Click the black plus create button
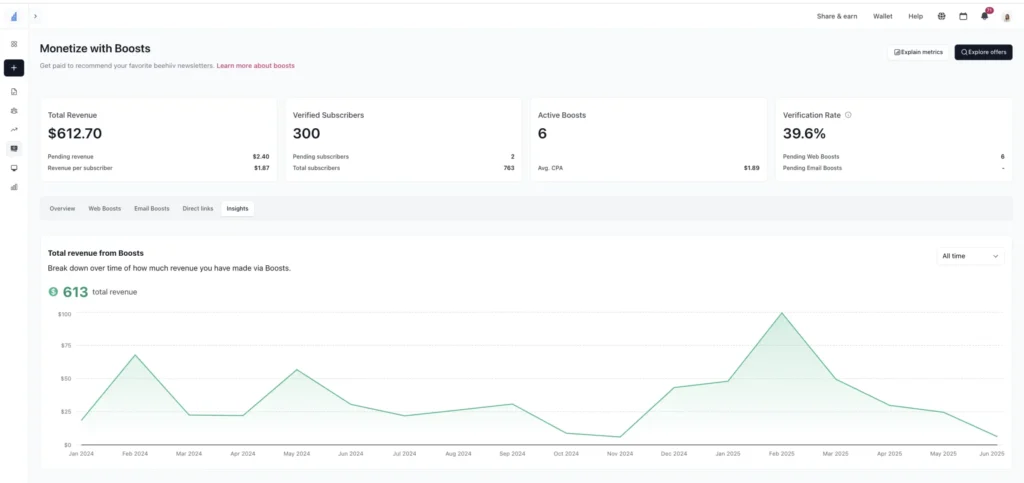Screen dimensions: 1024x483 pos(14,68)
